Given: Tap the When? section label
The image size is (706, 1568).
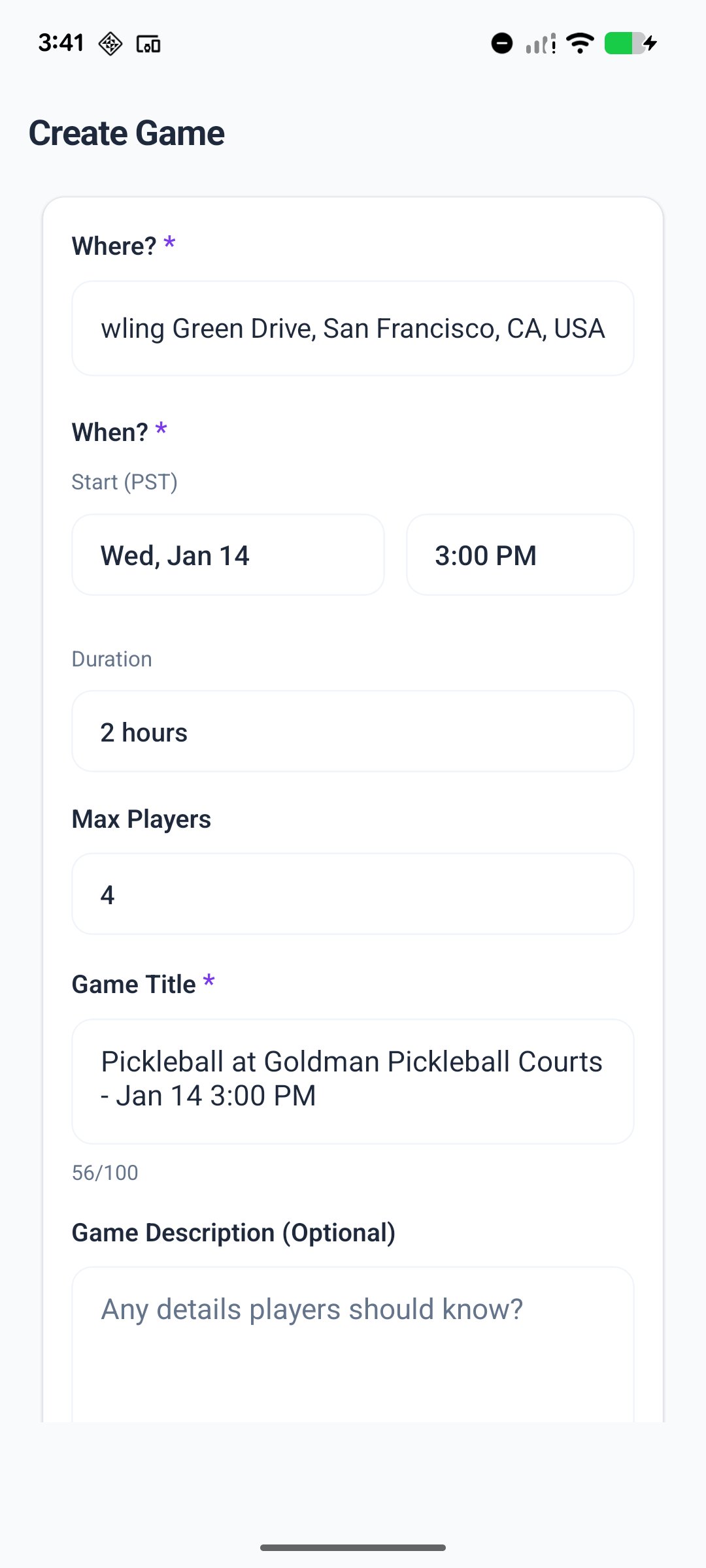Looking at the screenshot, I should 110,433.
